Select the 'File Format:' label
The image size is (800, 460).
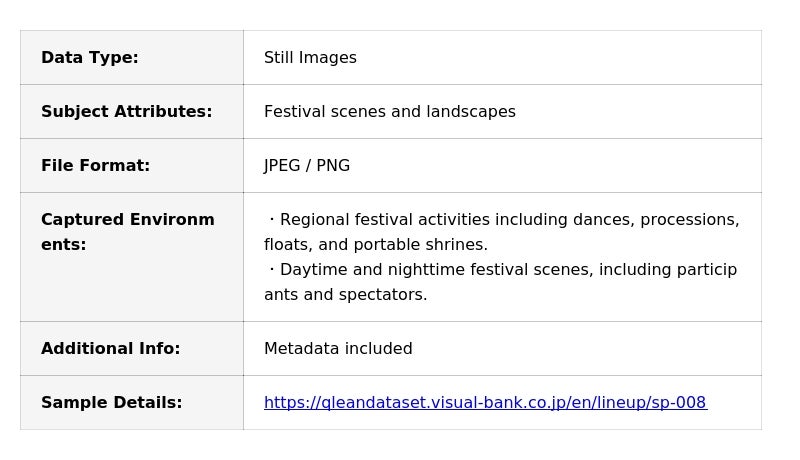point(95,166)
